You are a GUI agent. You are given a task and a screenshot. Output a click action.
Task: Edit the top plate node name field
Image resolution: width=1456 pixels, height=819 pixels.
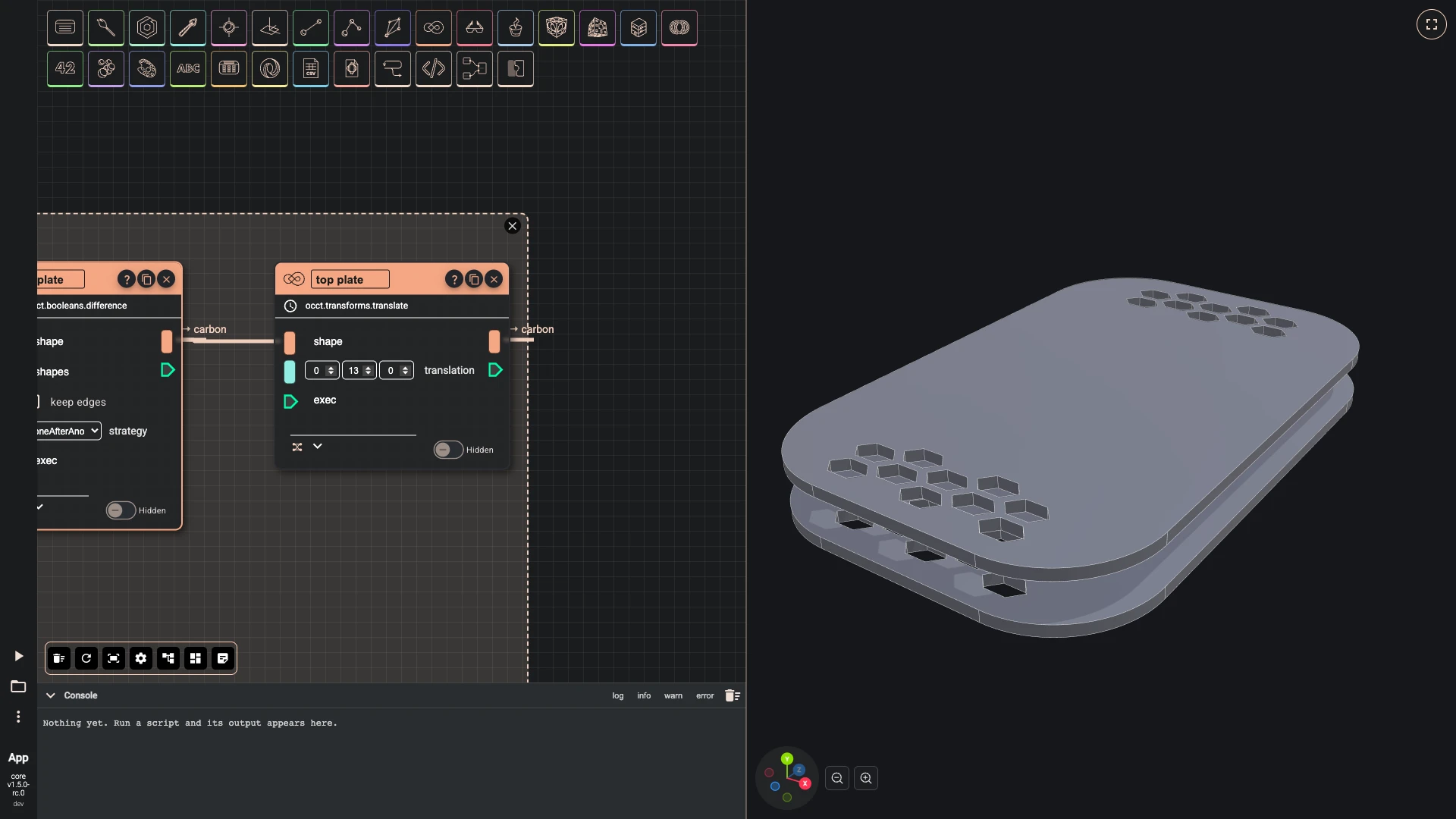350,280
